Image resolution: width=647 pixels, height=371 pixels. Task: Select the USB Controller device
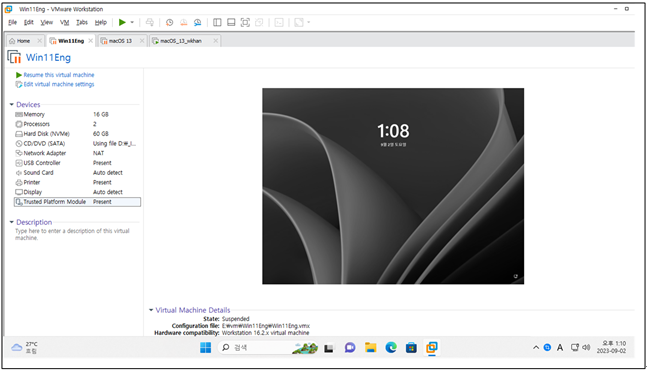77,163
